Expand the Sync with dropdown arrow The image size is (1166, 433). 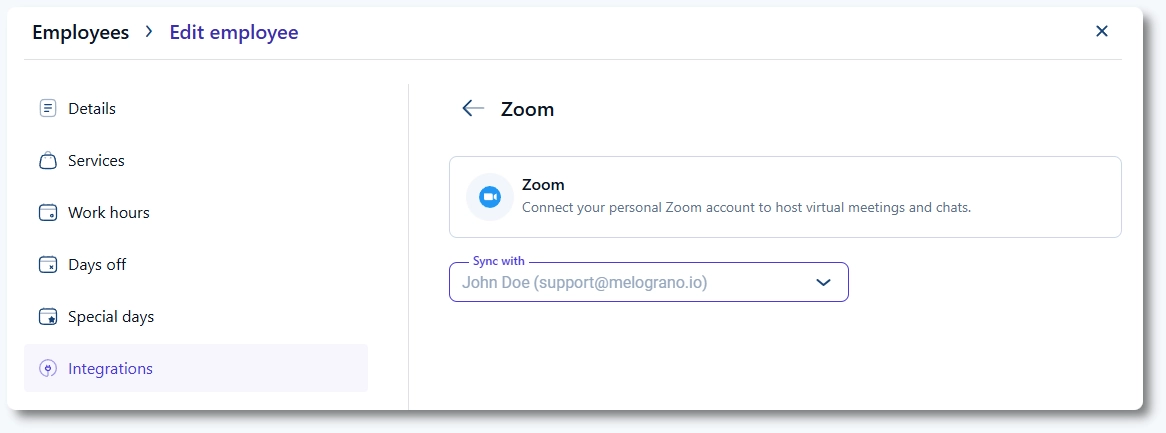tap(823, 283)
